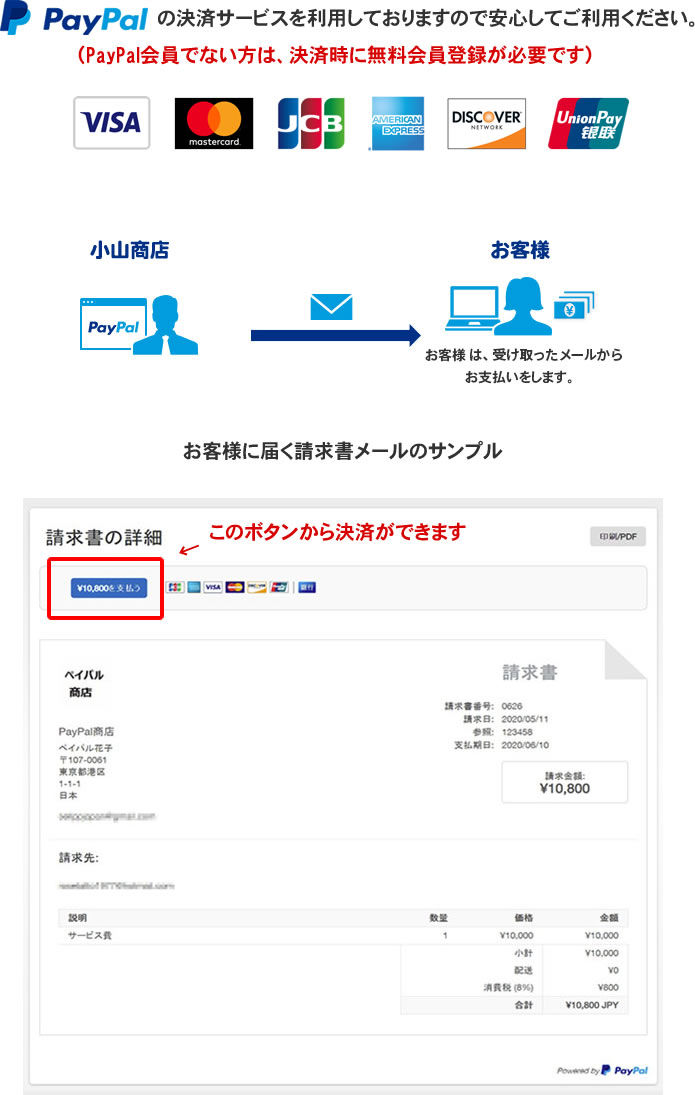Click the 説明 column header

(78, 918)
